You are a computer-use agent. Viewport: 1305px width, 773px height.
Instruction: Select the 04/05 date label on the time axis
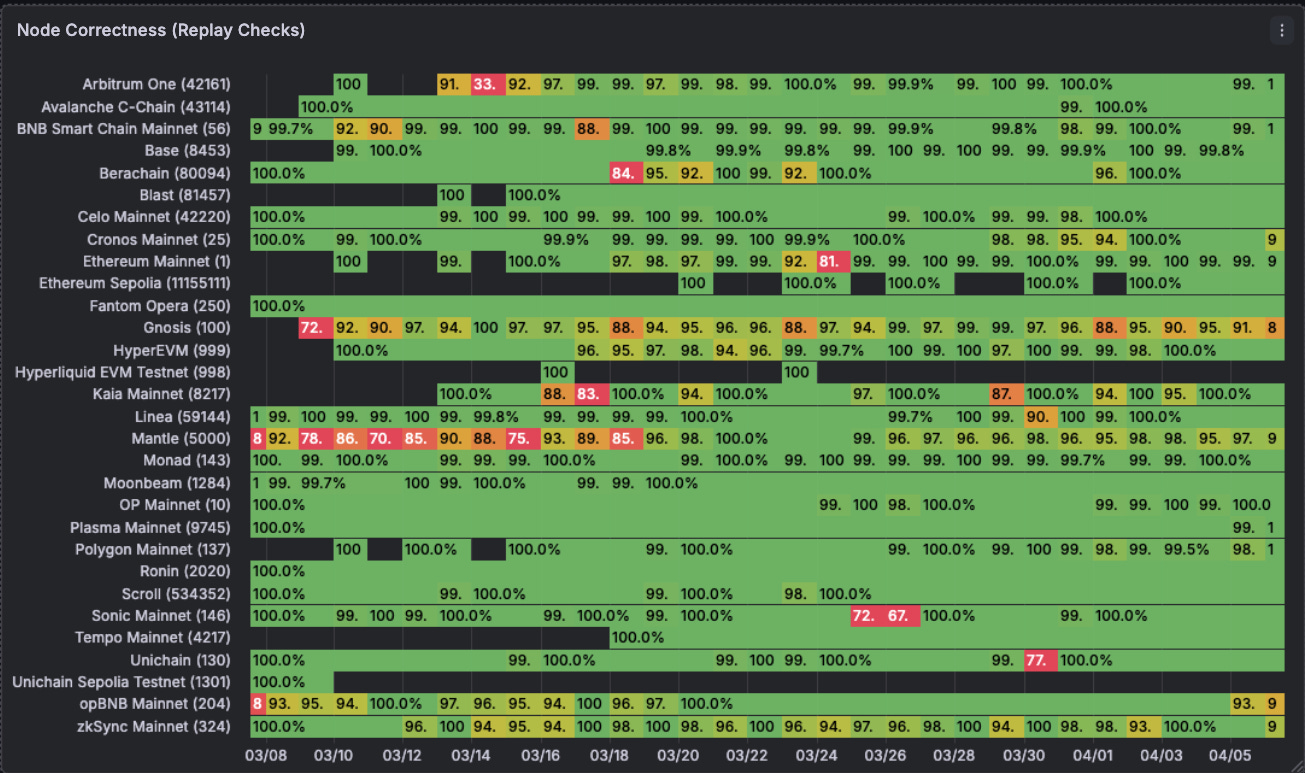pyautogui.click(x=1231, y=754)
